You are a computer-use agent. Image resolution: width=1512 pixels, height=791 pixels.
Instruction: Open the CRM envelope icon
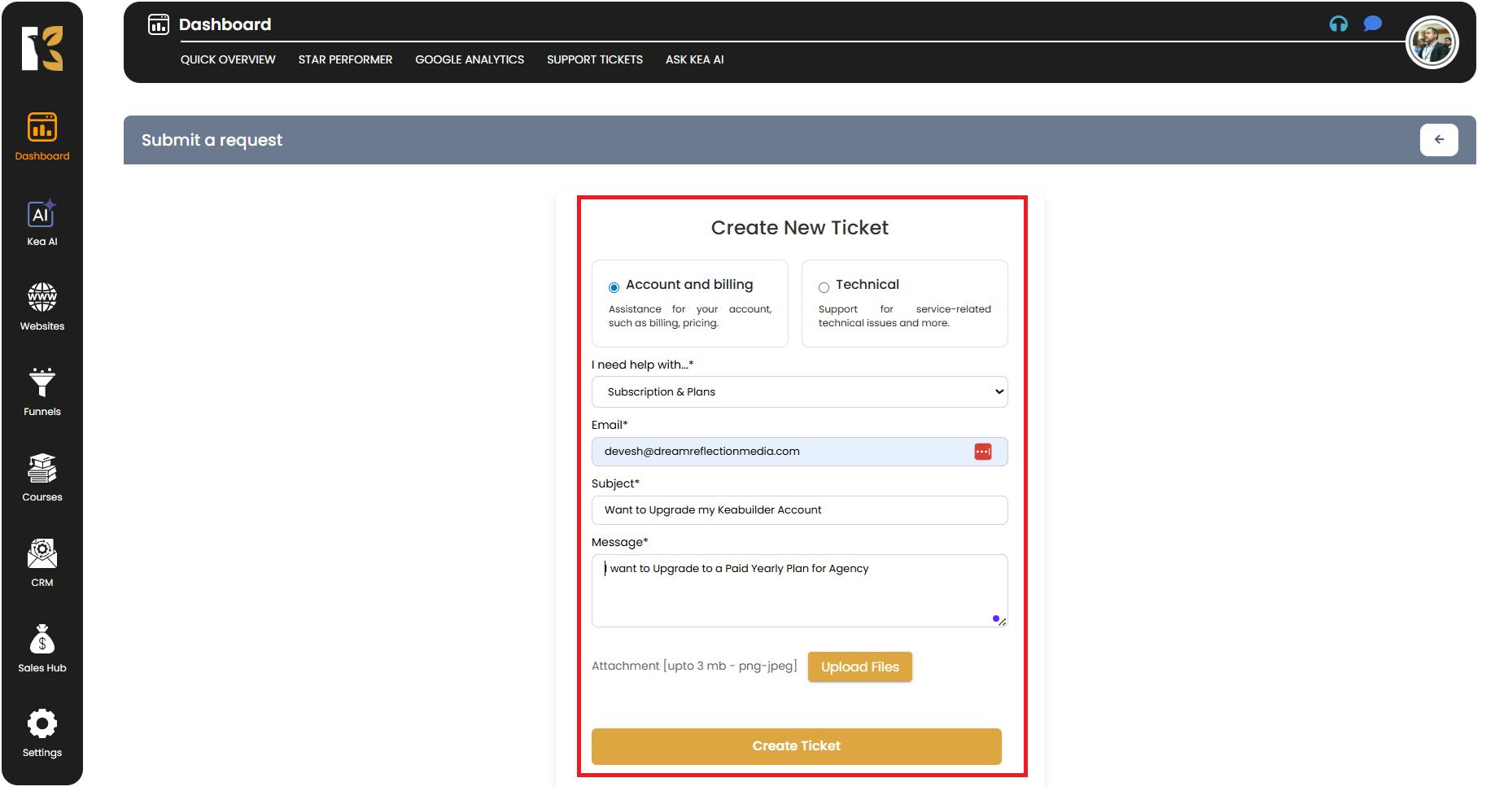point(42,554)
